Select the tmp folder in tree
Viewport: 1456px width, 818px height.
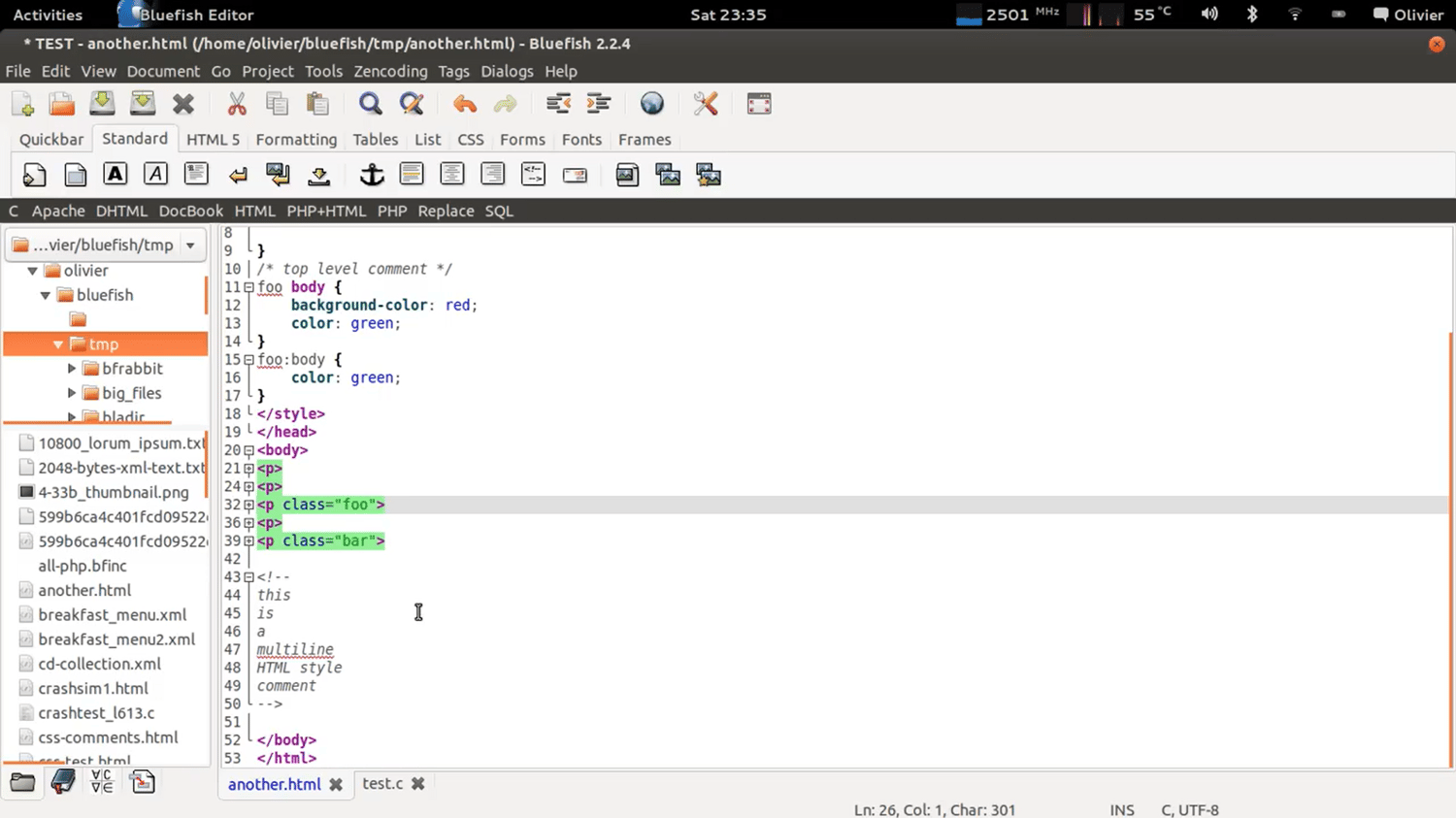click(x=105, y=344)
